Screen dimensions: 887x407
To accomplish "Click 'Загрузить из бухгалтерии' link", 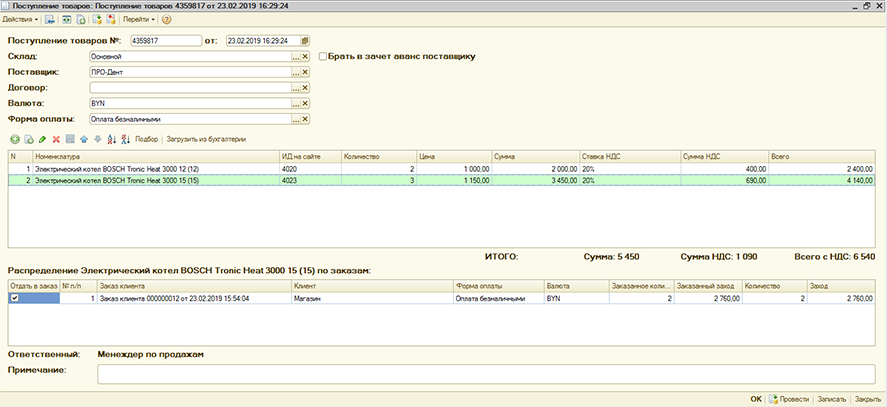I will 207,139.
